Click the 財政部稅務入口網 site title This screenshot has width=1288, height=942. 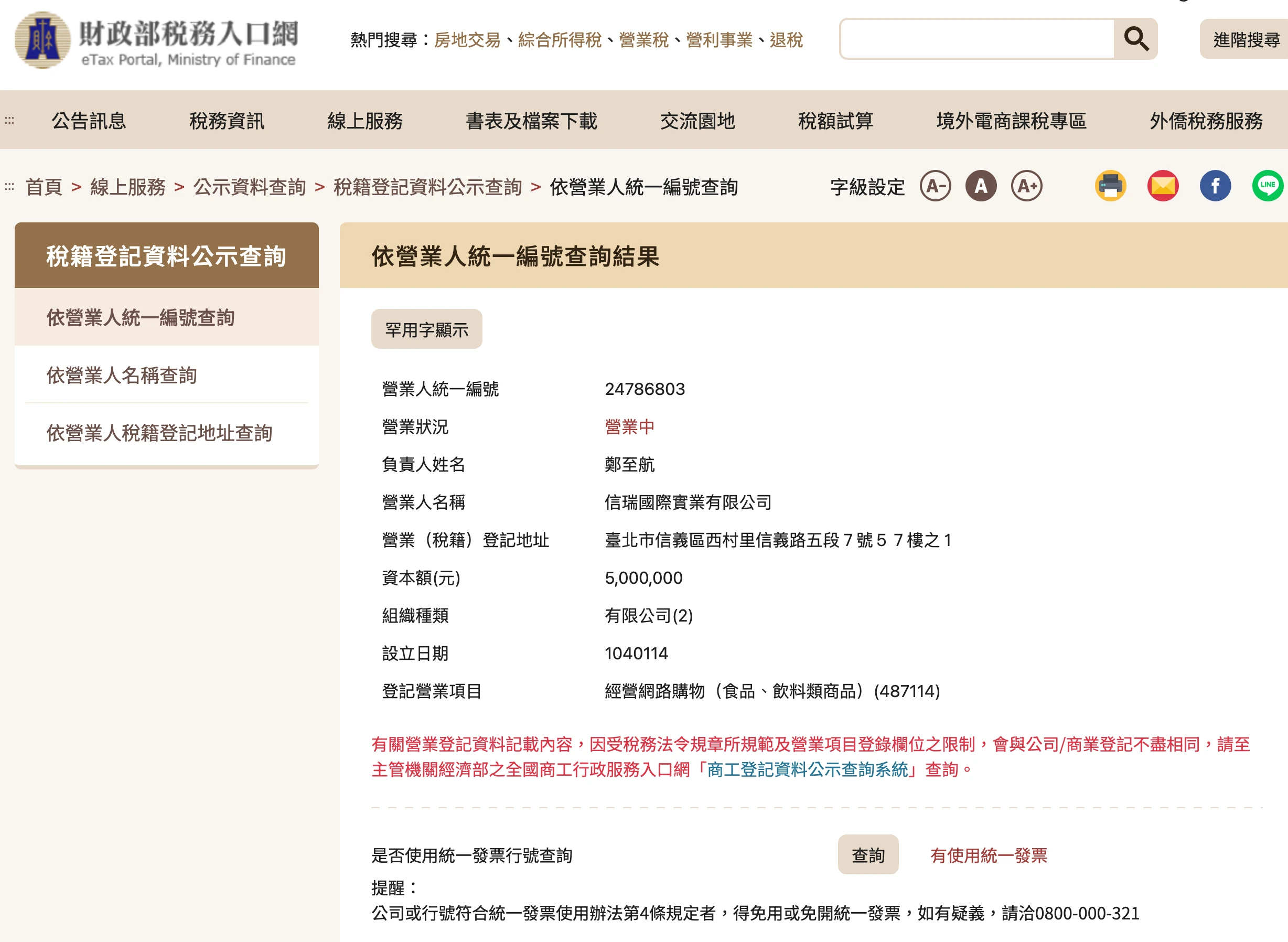(x=188, y=33)
